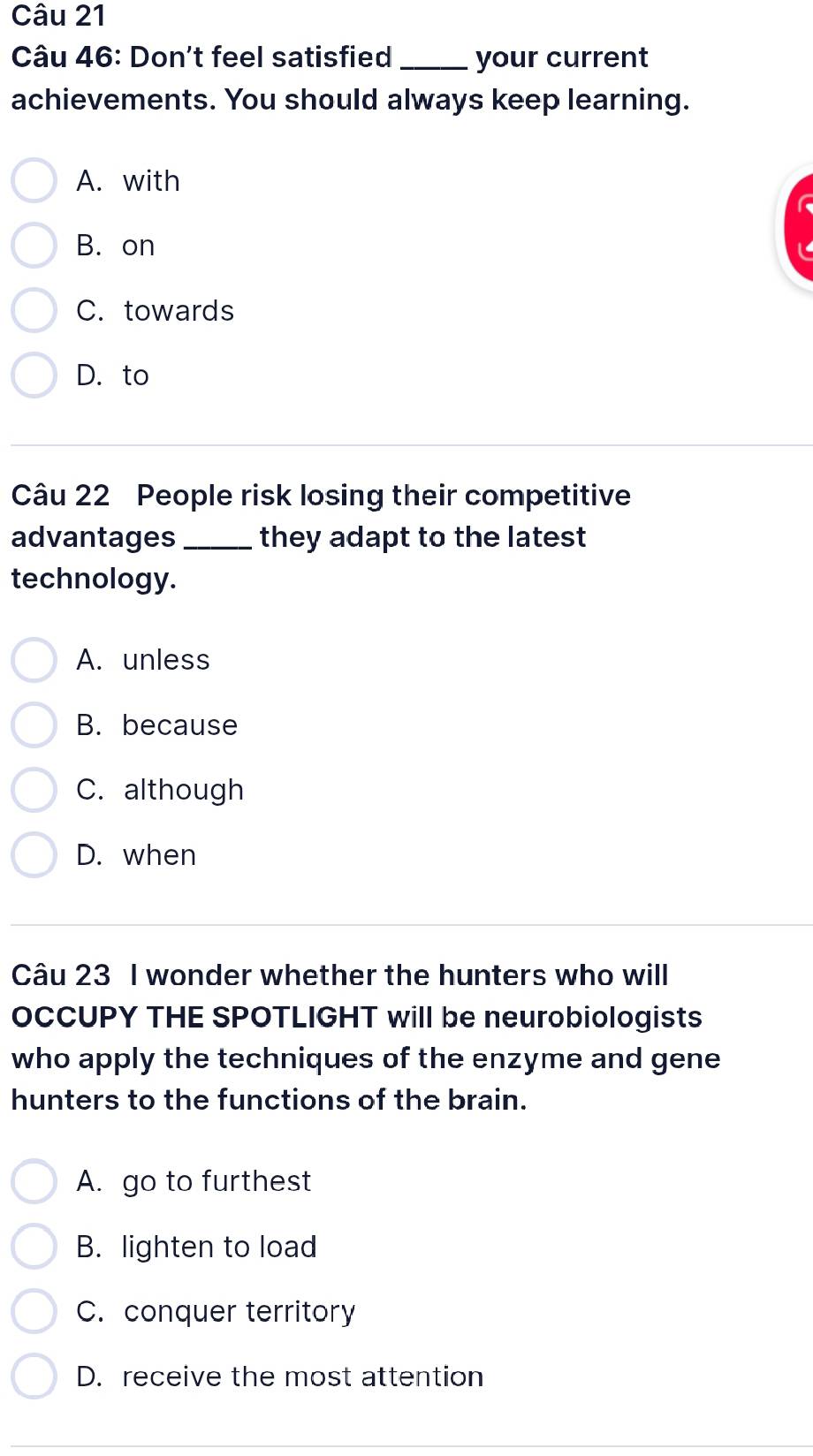The image size is (813, 1456).
Task: Select answer A 'with' for Câu 21
Action: (34, 181)
